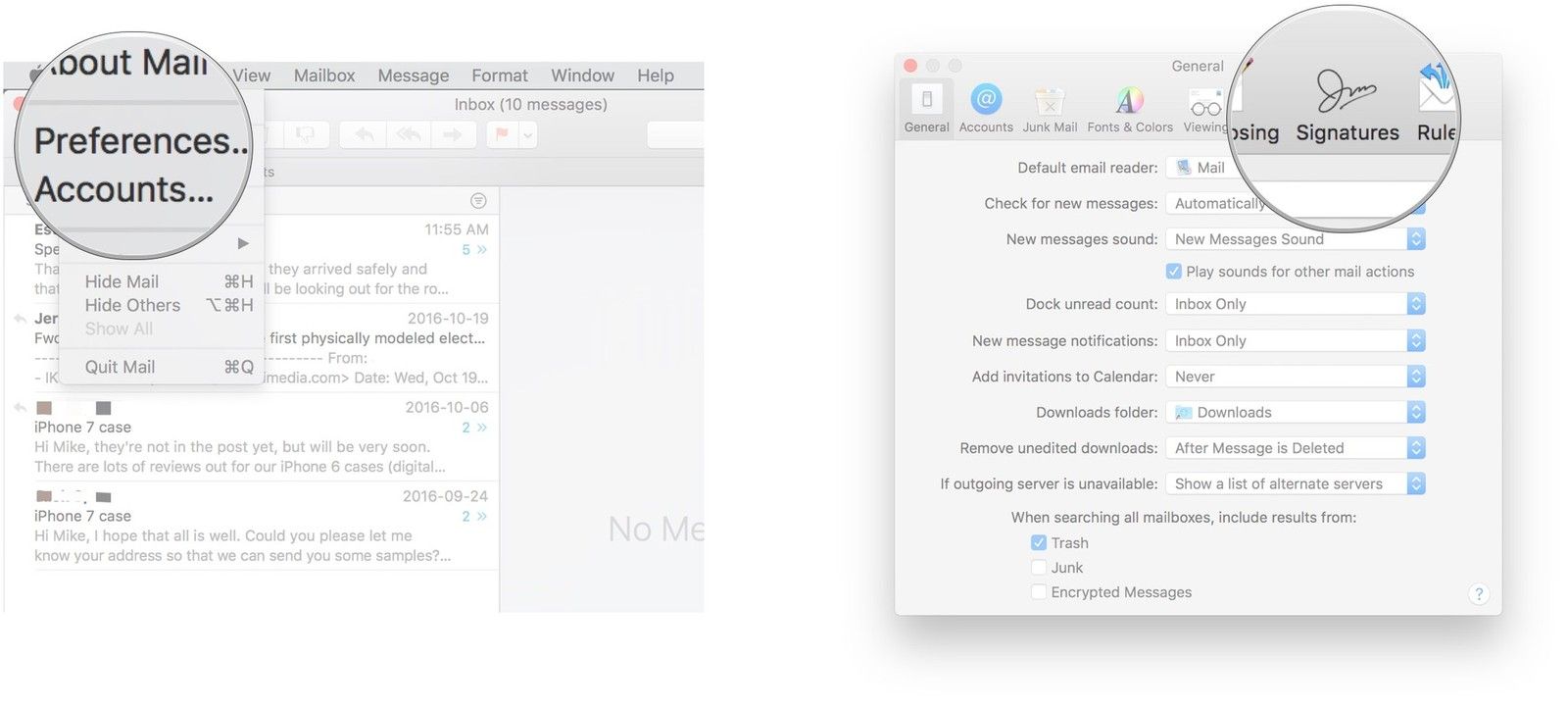Click the help question mark button

[x=1479, y=593]
